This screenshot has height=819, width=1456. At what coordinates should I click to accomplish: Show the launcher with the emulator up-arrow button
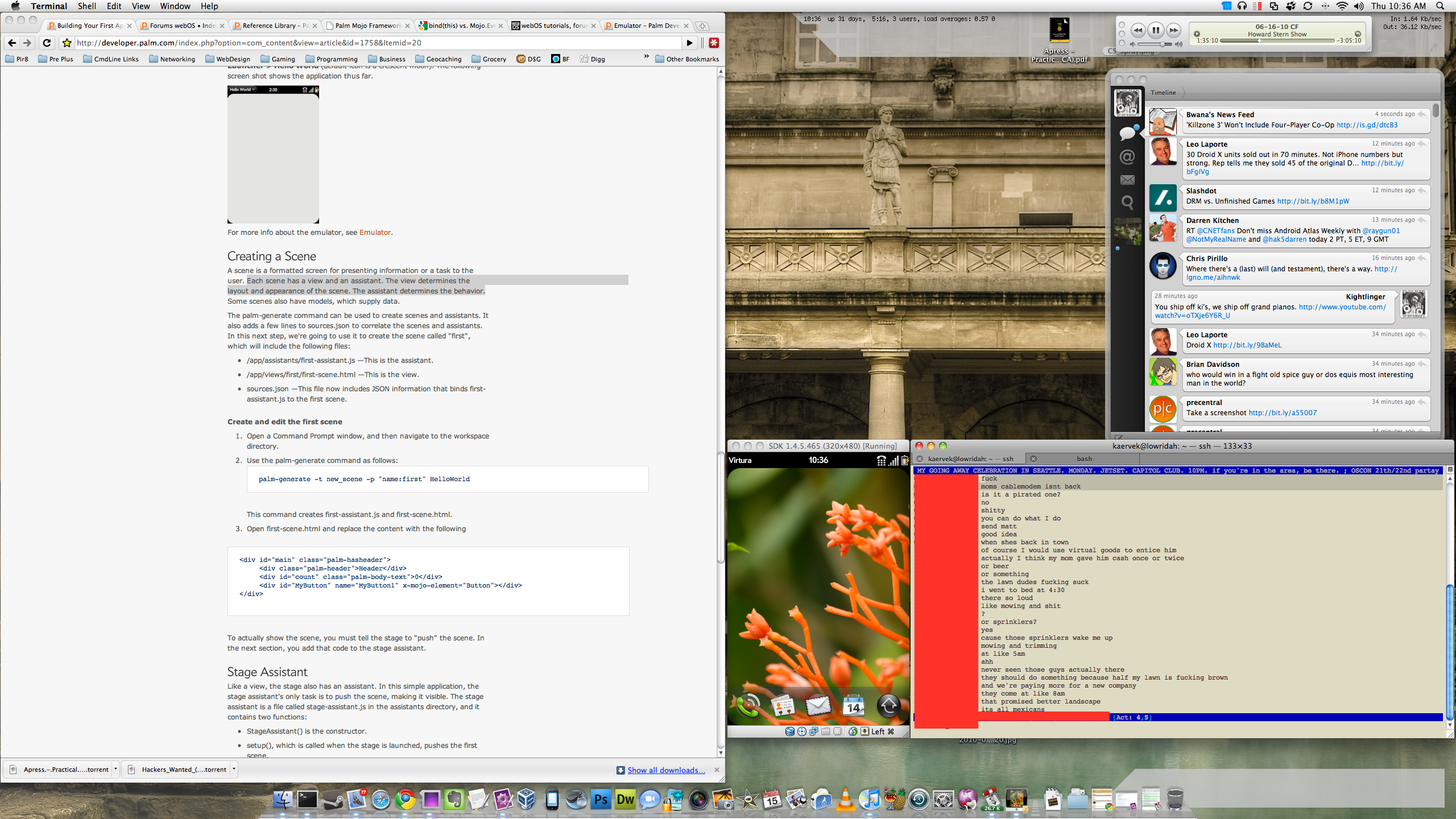888,705
